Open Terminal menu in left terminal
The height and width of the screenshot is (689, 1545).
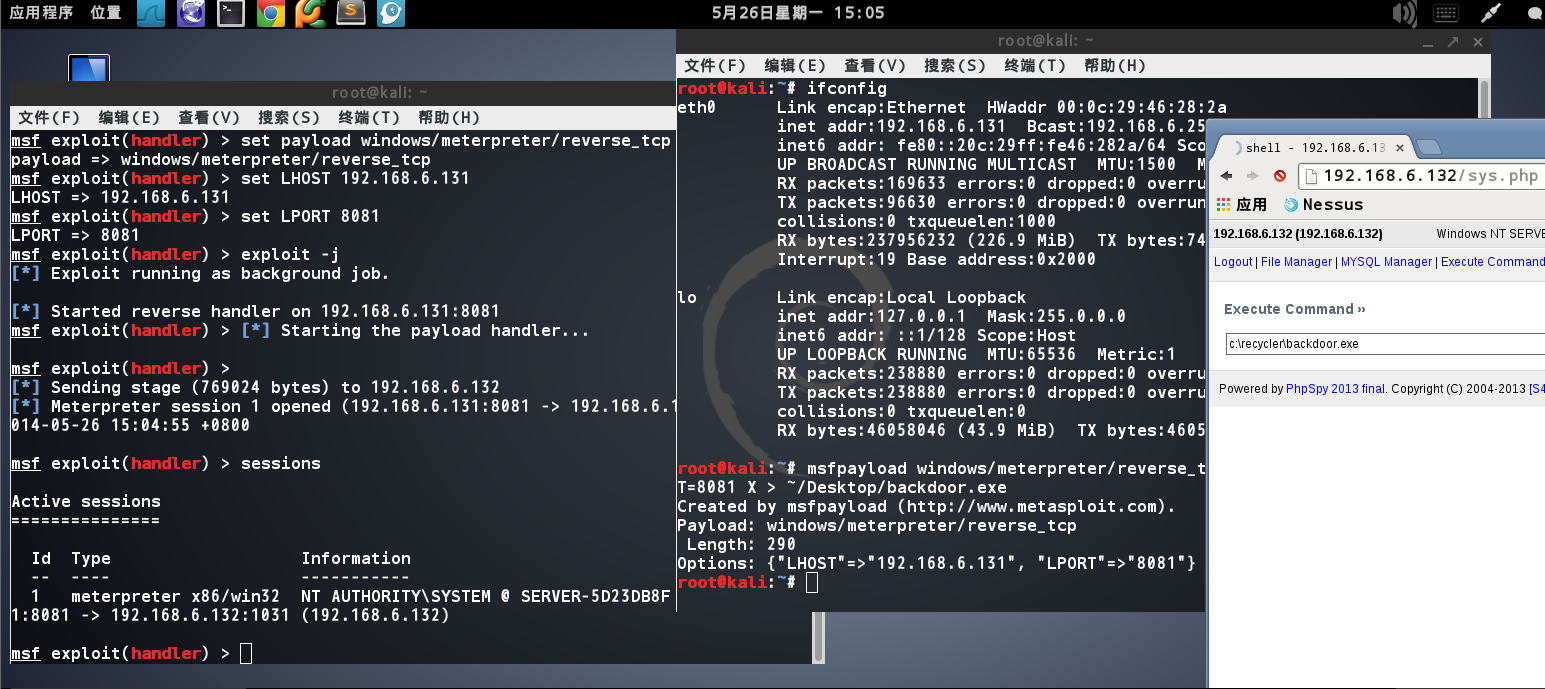[370, 117]
